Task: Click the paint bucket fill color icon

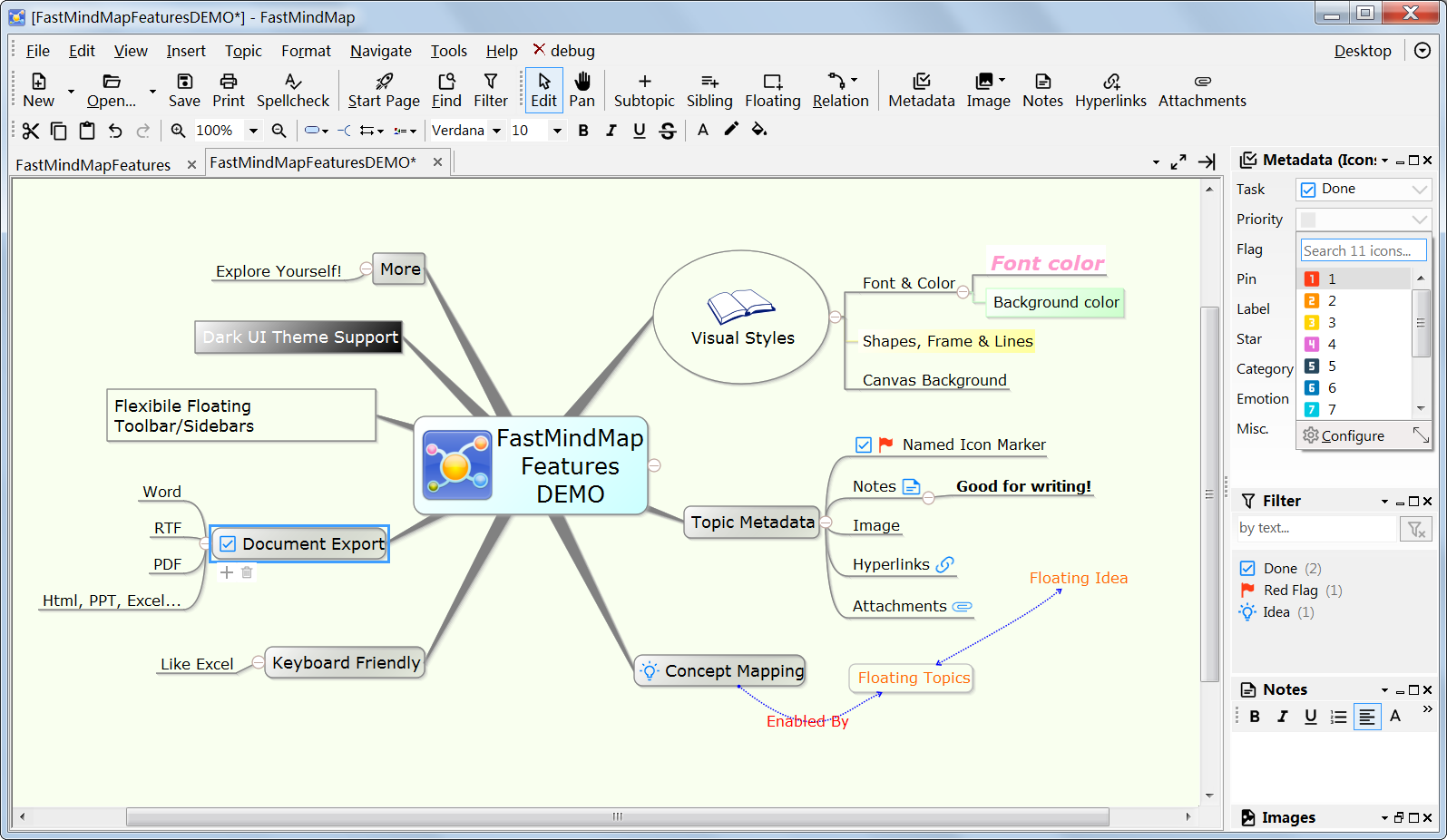Action: tap(759, 130)
